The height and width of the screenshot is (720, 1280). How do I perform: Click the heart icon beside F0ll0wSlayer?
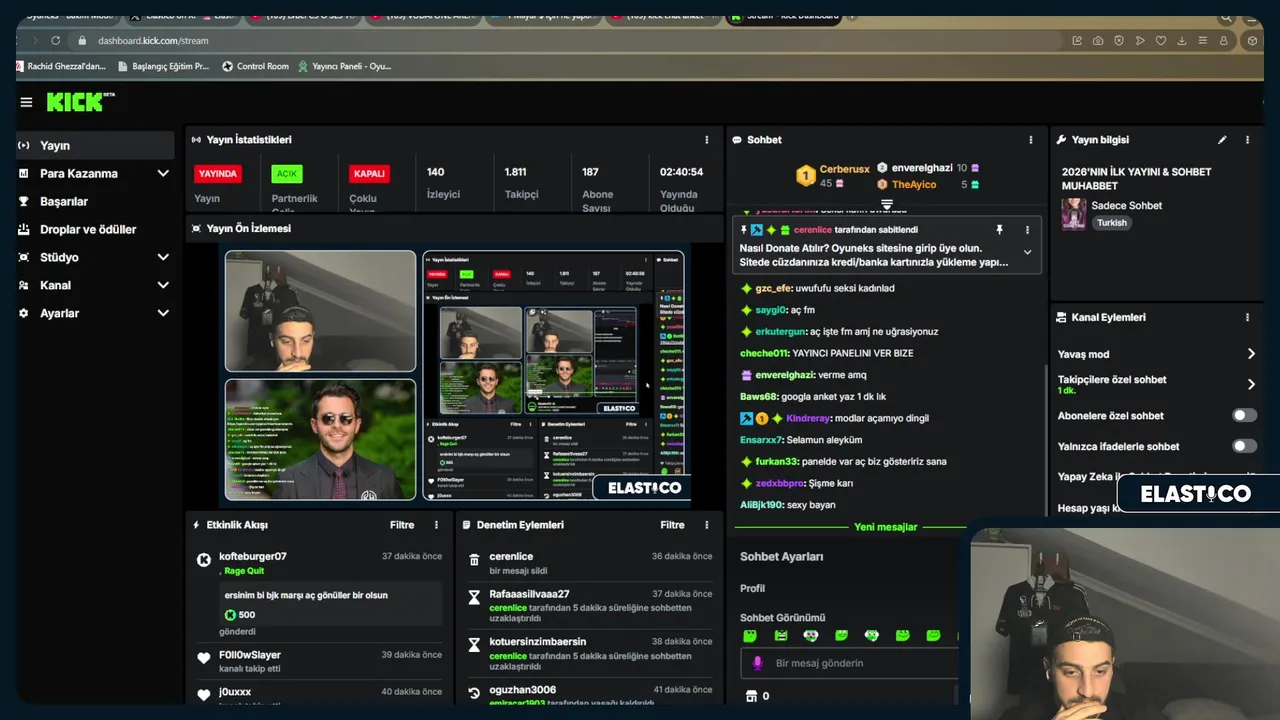click(204, 658)
